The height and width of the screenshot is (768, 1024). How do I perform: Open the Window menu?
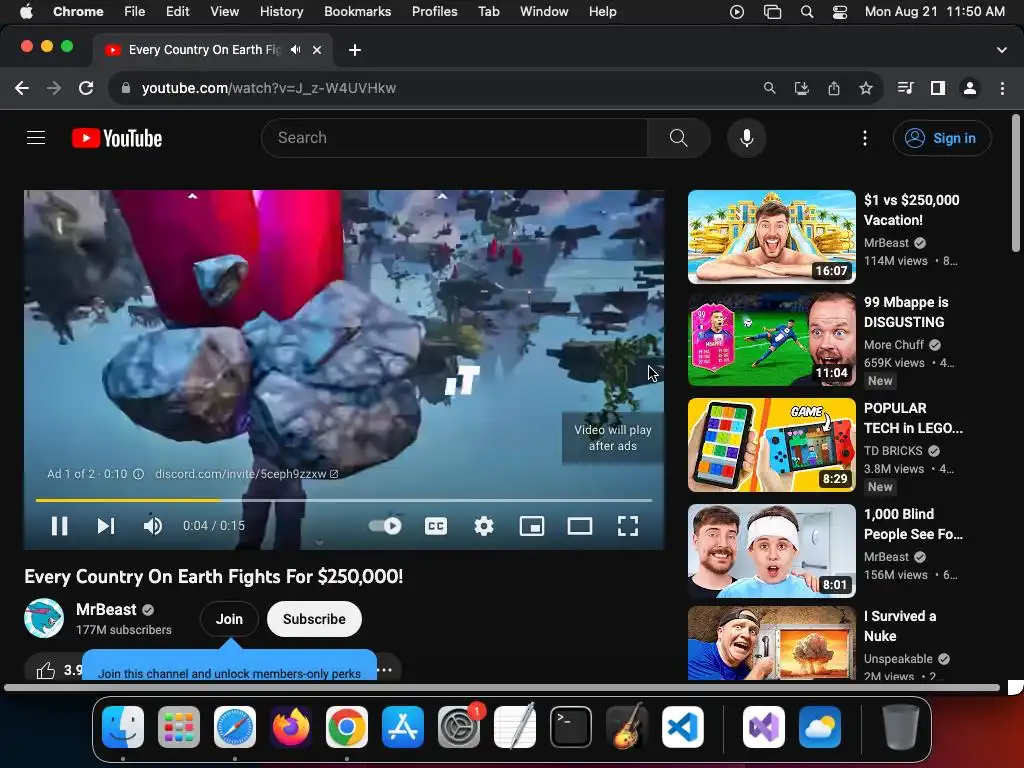click(543, 11)
